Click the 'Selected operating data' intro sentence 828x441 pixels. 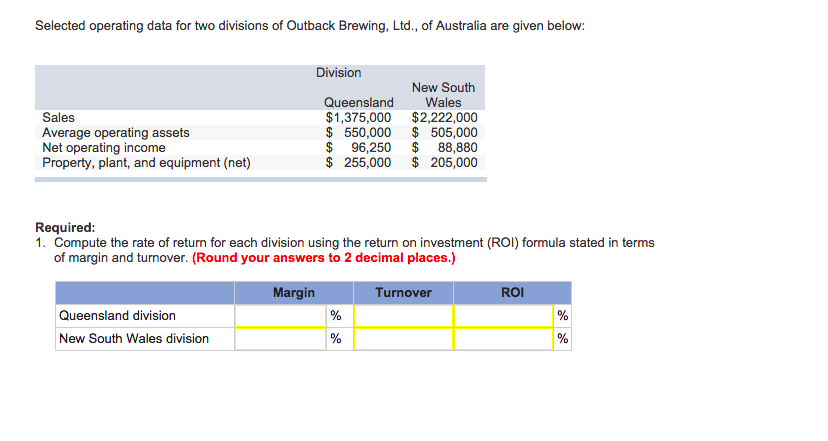click(310, 26)
